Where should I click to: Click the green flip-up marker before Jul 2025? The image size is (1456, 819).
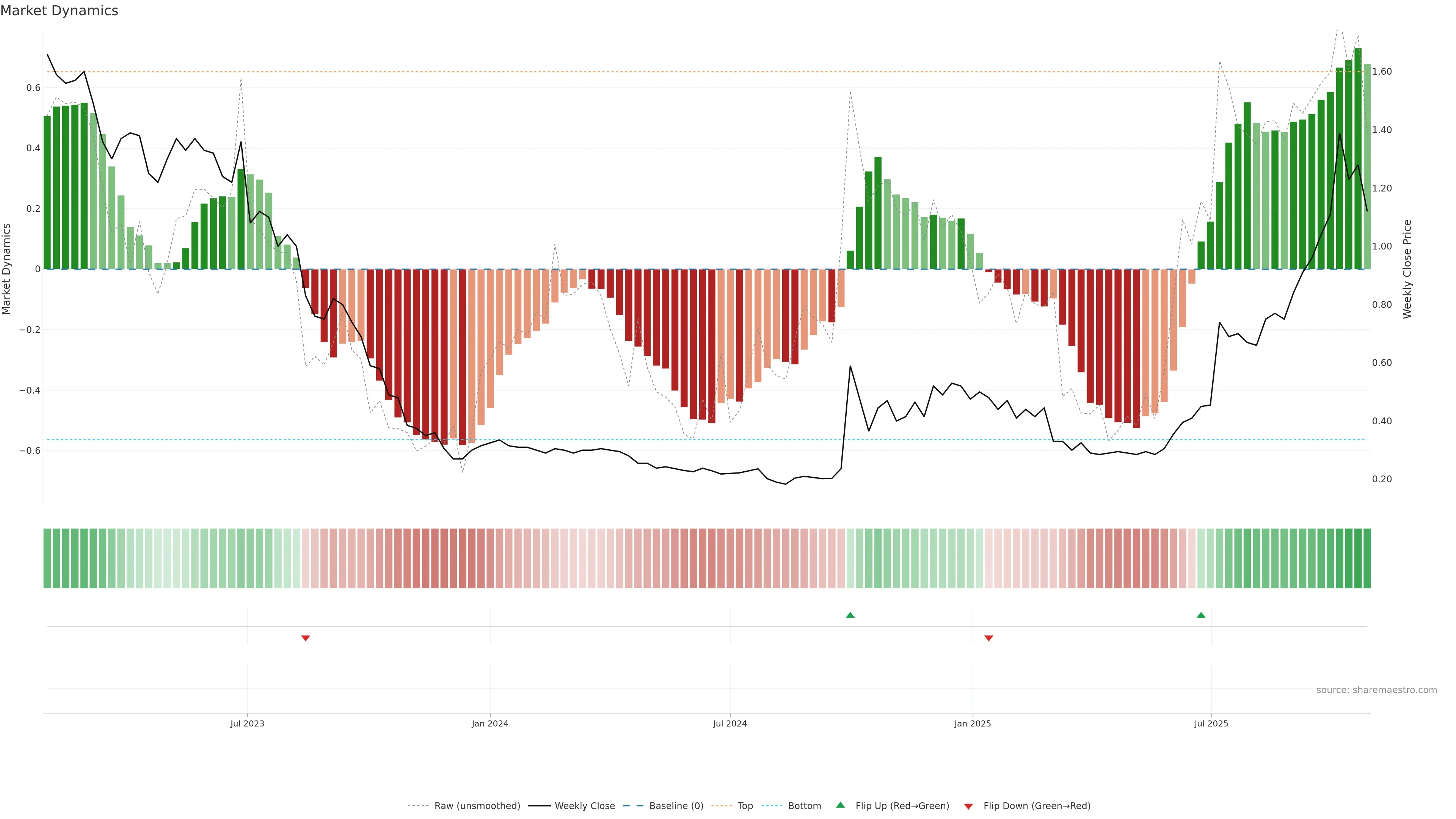tap(1201, 615)
